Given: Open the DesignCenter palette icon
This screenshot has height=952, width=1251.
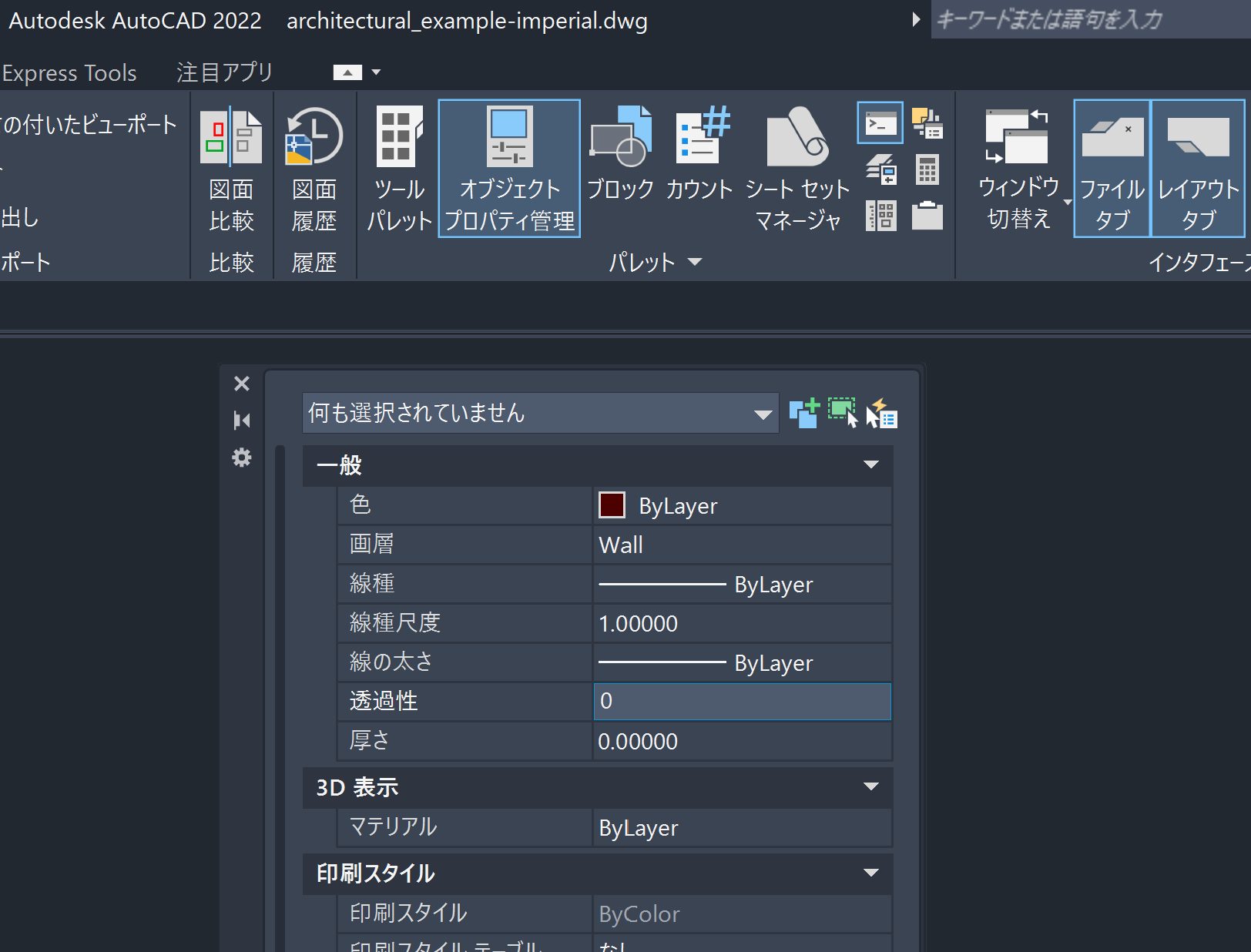Looking at the screenshot, I should coord(881,216).
